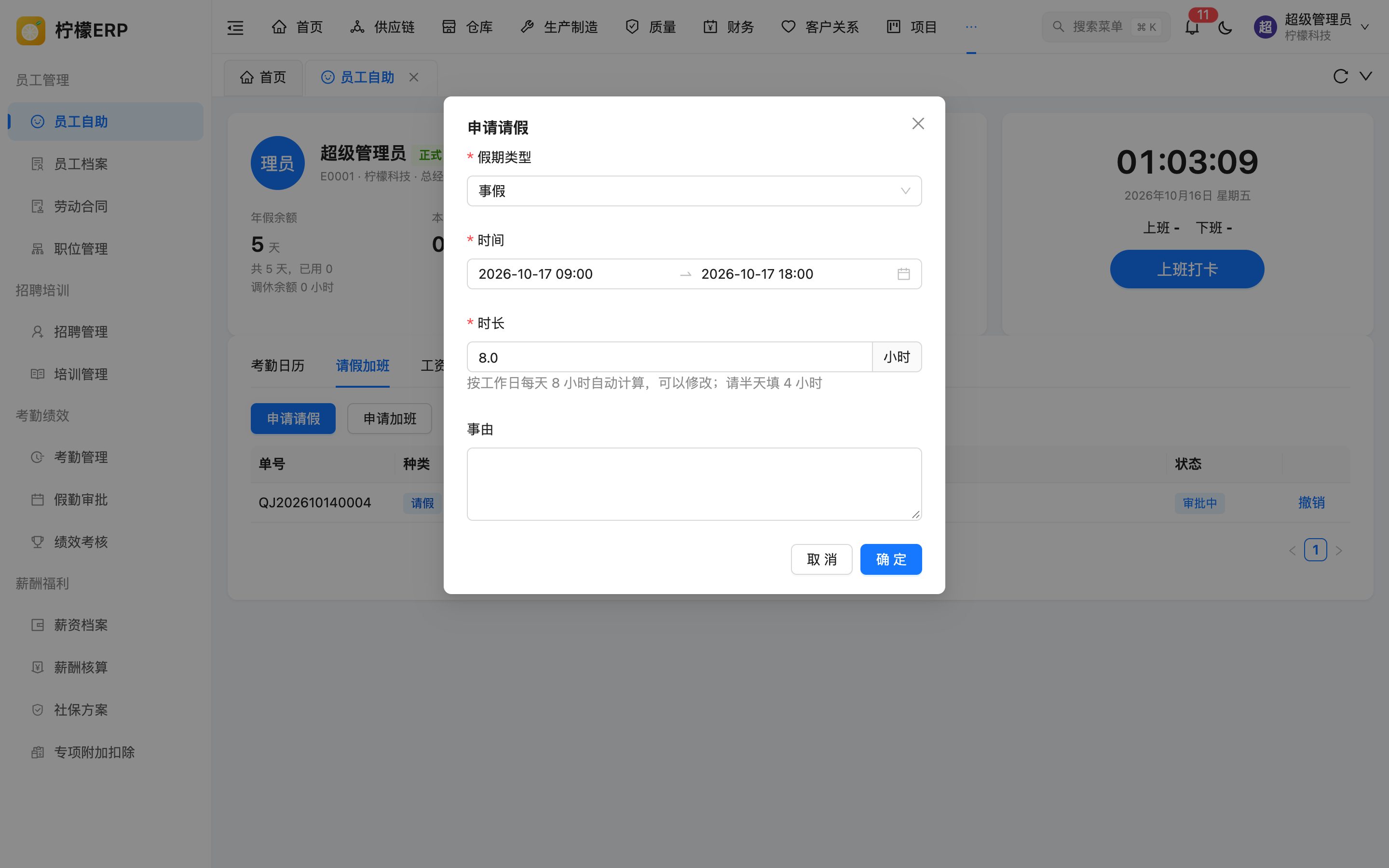The image size is (1389, 868).
Task: Open 考勤管理 in the sidebar
Action: (106, 457)
